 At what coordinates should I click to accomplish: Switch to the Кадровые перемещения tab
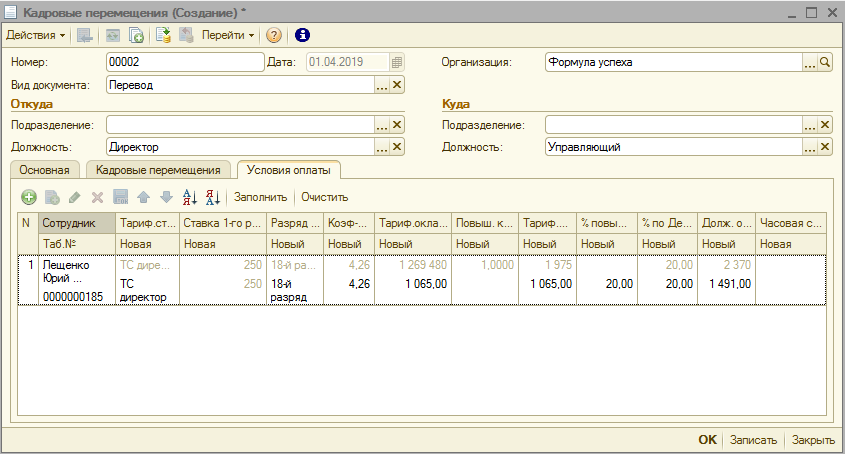point(159,170)
